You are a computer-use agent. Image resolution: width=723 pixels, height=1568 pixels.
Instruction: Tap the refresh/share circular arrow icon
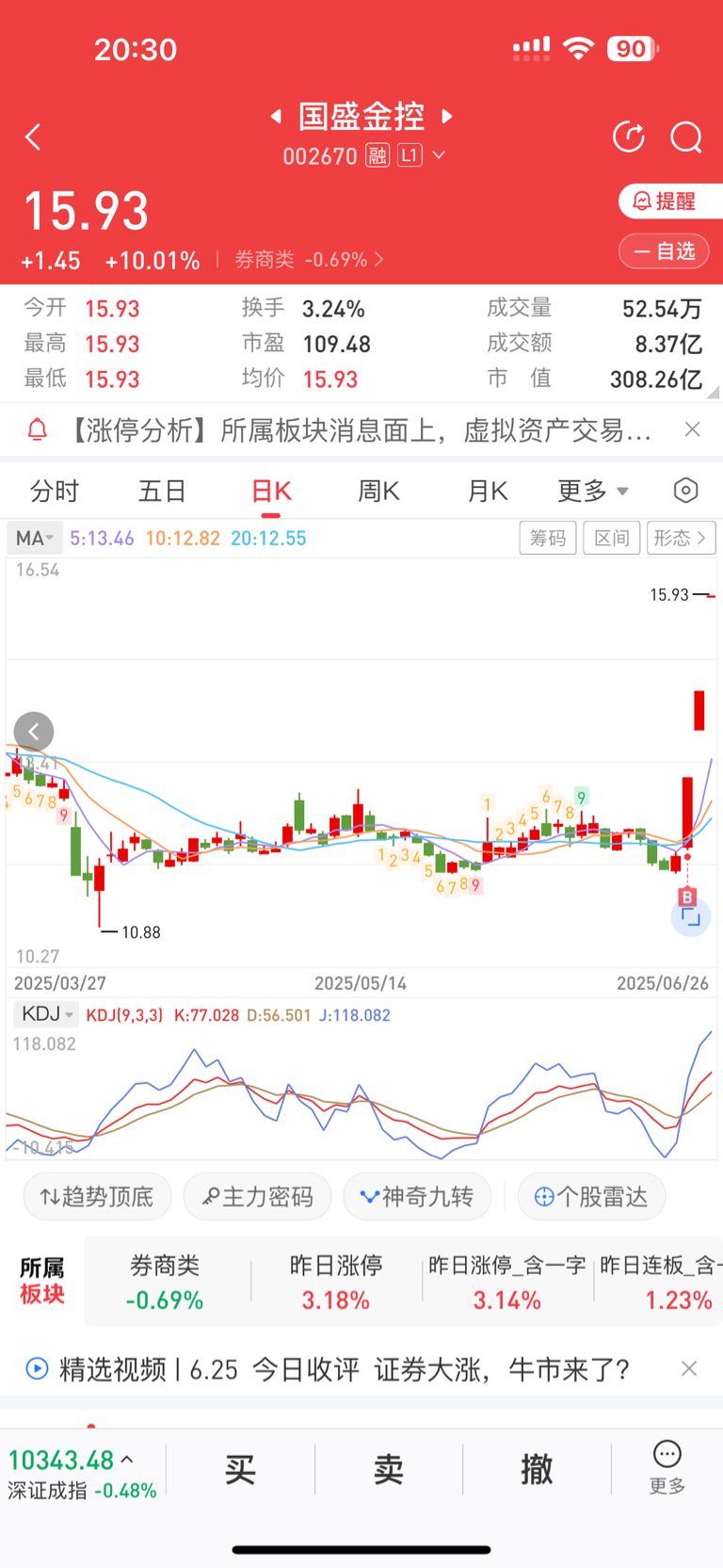click(x=629, y=137)
